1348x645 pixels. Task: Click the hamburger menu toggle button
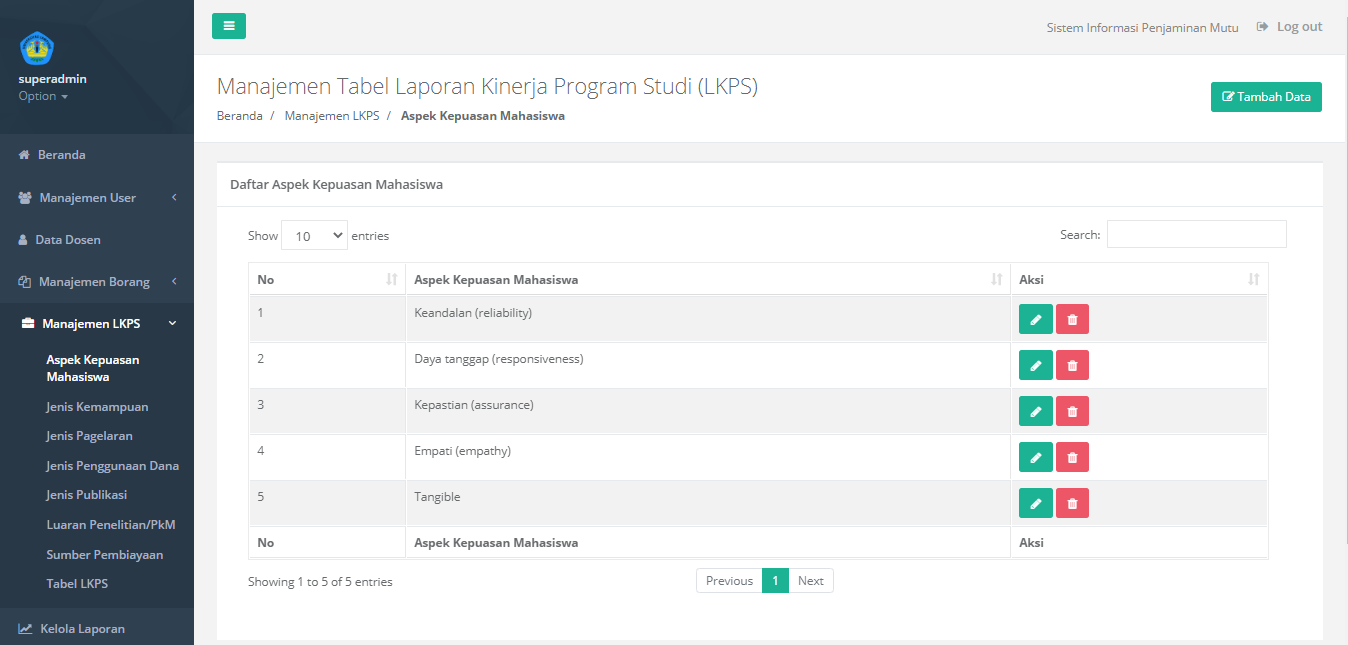point(228,26)
